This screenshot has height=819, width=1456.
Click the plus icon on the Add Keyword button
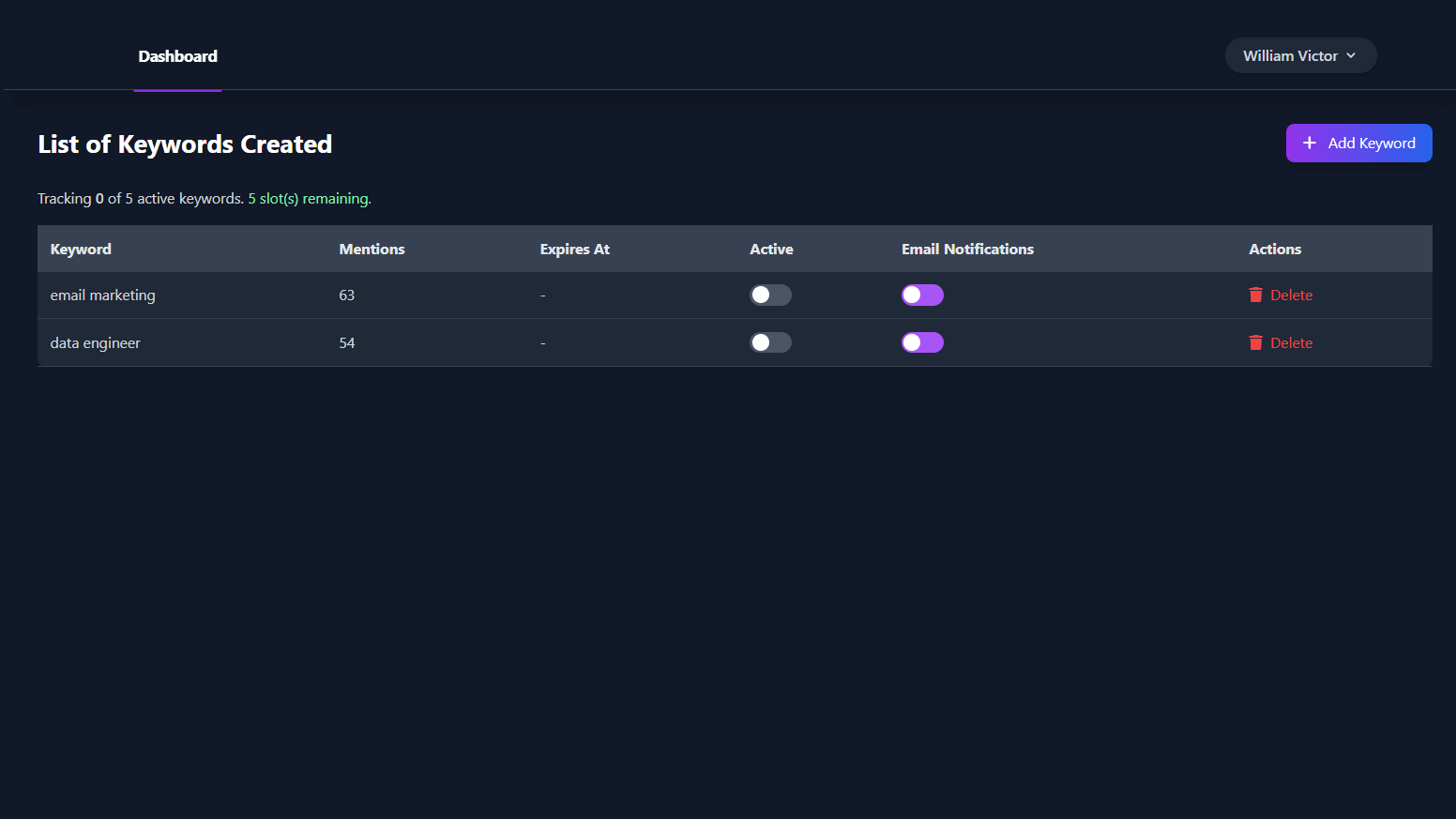(x=1310, y=143)
